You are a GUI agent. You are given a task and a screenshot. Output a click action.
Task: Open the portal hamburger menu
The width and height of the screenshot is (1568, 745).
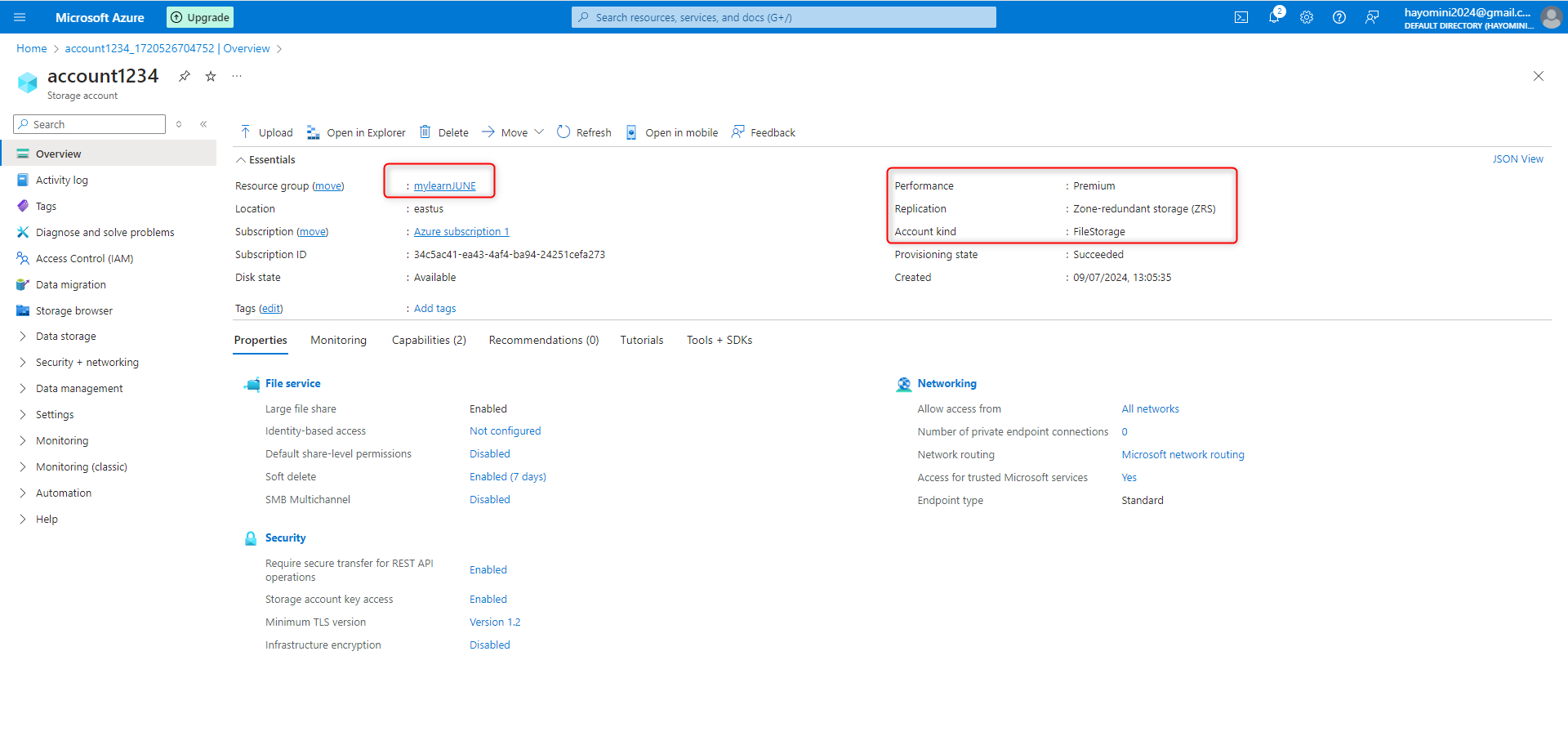pyautogui.click(x=20, y=17)
